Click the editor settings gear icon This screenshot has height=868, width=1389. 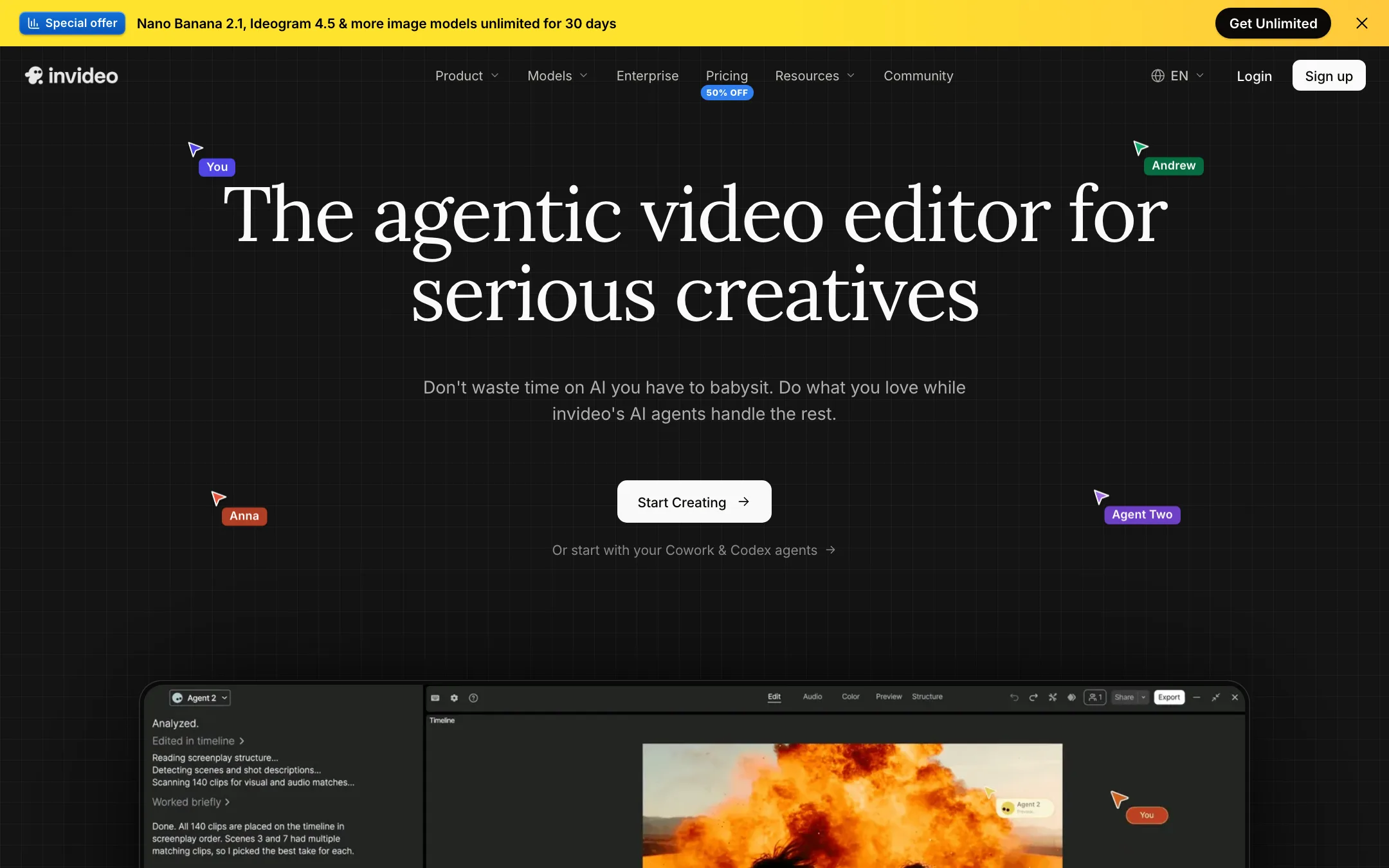(454, 698)
